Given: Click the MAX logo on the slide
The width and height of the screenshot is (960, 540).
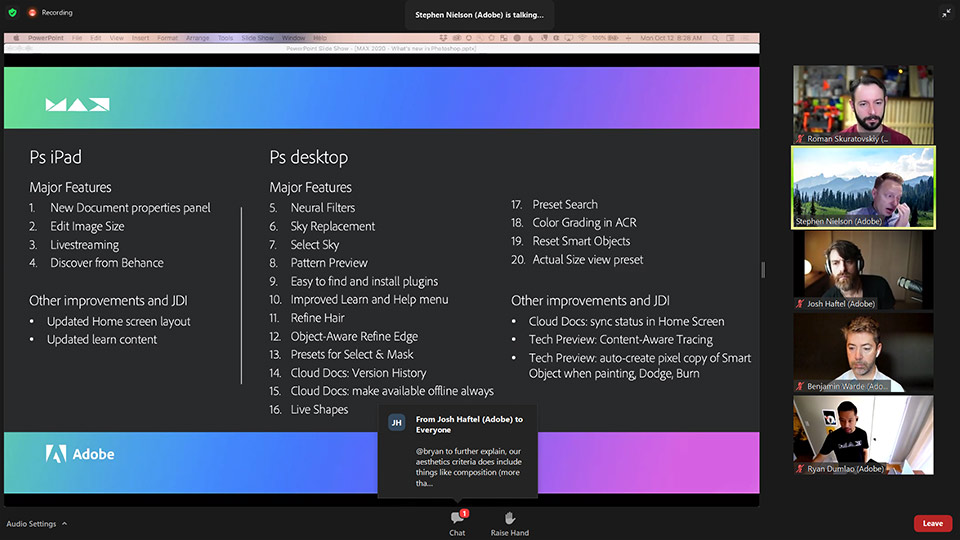Looking at the screenshot, I should 77,105.
